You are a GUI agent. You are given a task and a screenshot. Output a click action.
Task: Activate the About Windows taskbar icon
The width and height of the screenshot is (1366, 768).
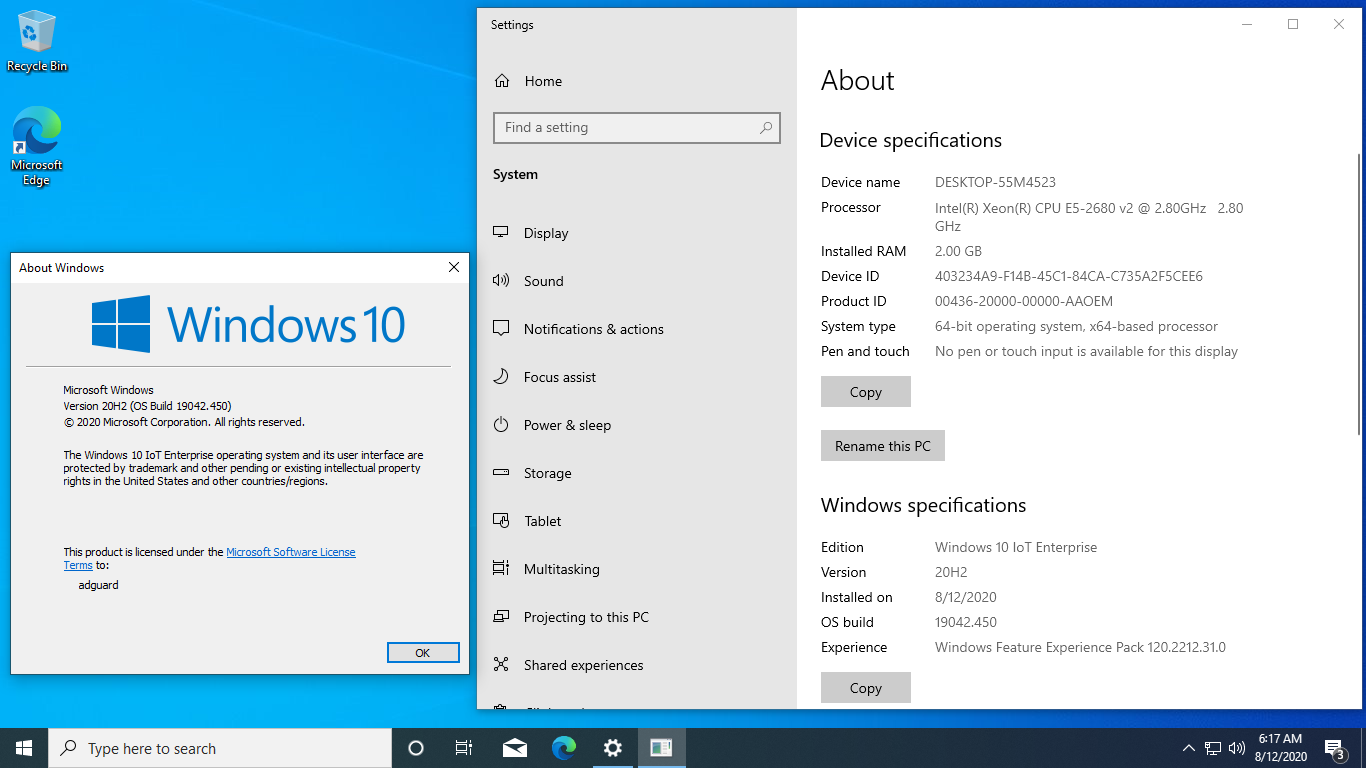coord(661,748)
